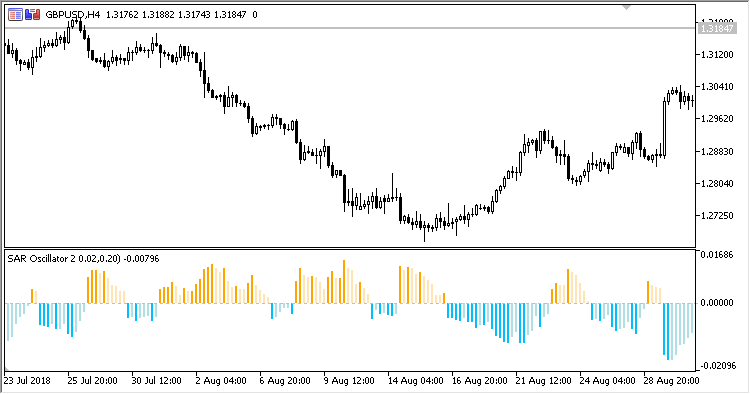Click the 2 Aug 04:00 time label
750x394 pixels.
[221, 381]
